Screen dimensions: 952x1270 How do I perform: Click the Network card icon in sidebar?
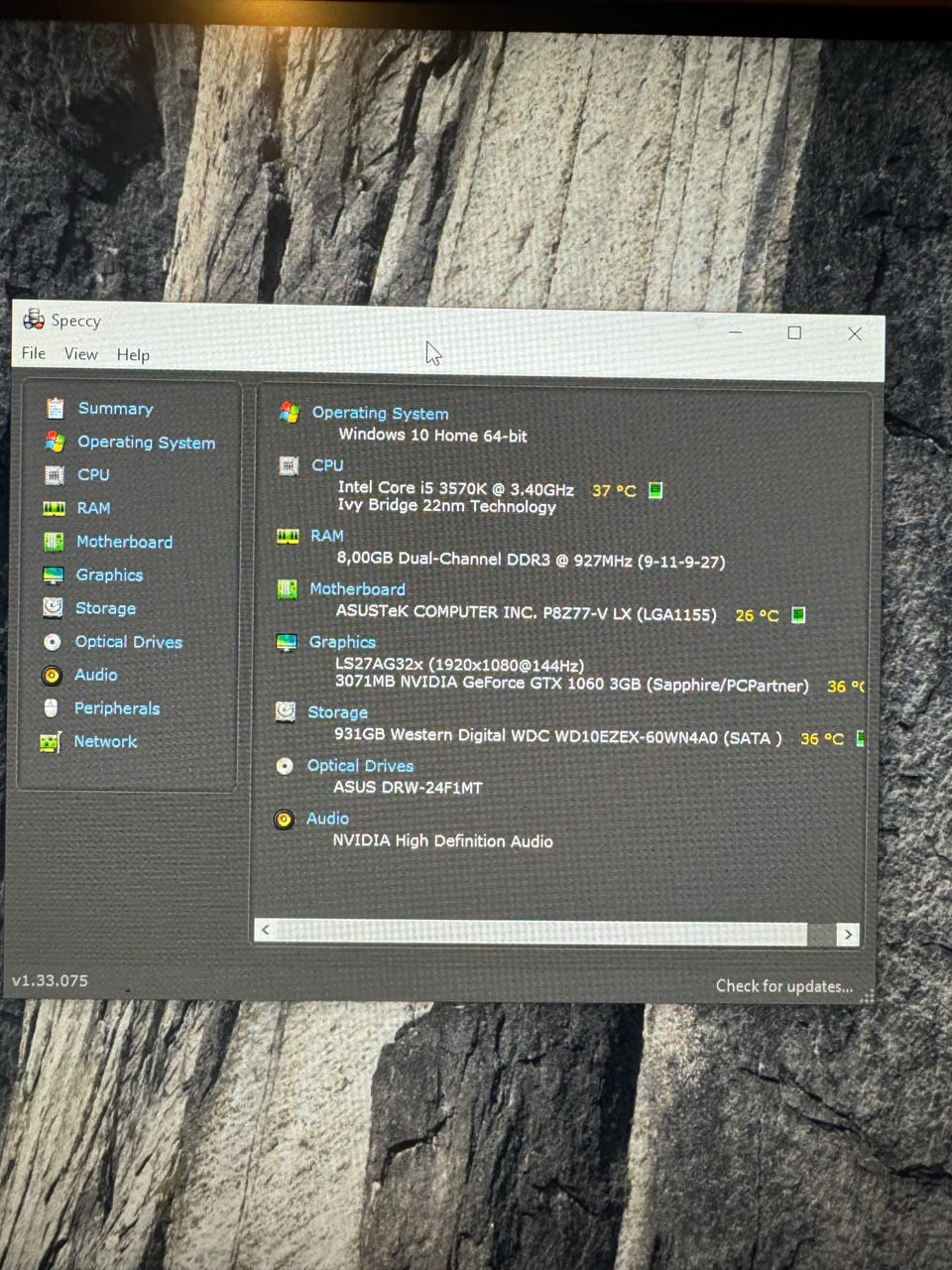[51, 741]
